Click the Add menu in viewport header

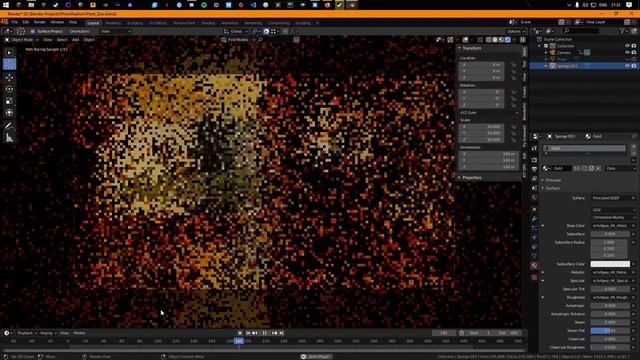click(76, 40)
